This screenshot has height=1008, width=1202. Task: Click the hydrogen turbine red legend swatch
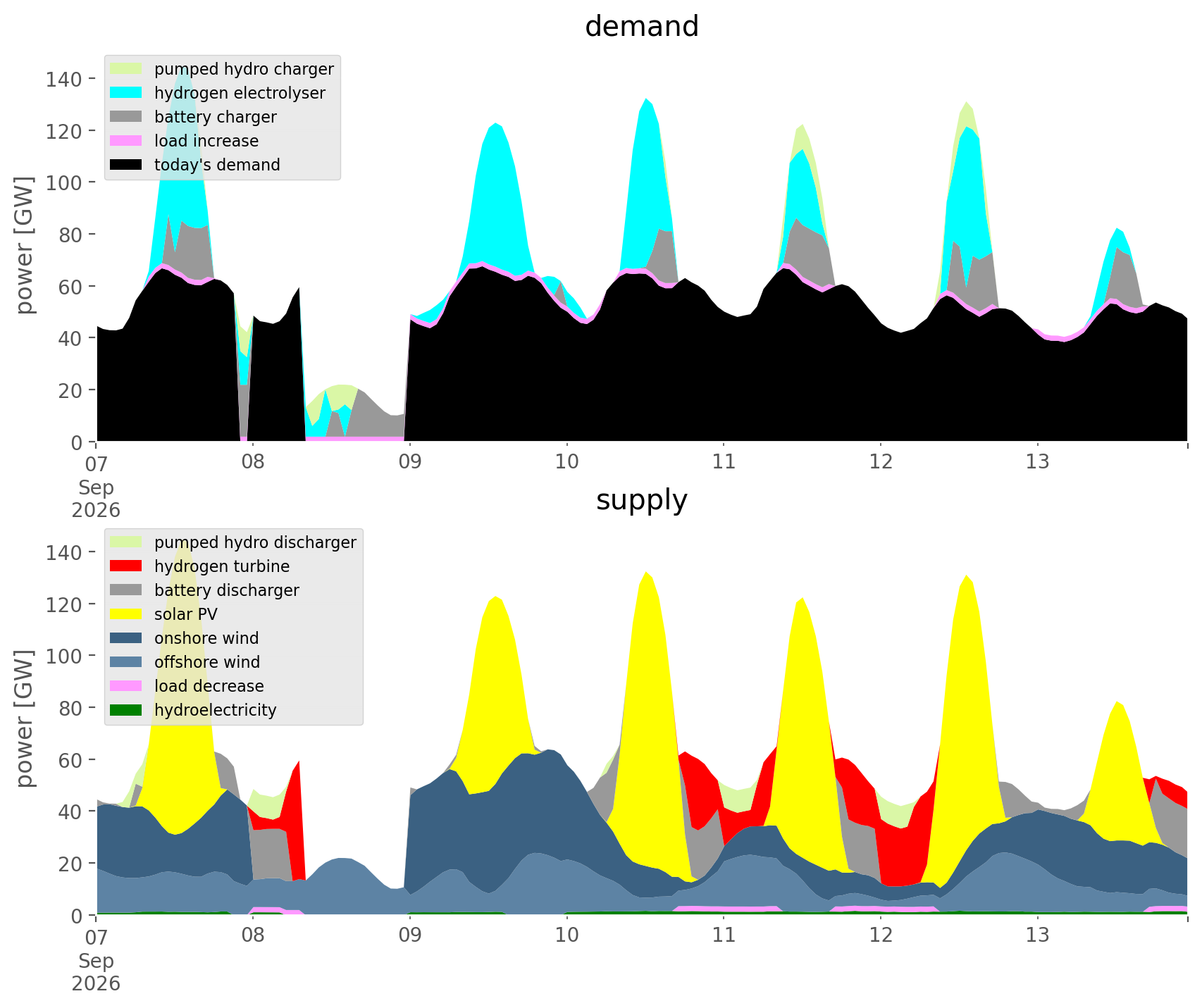[x=128, y=566]
